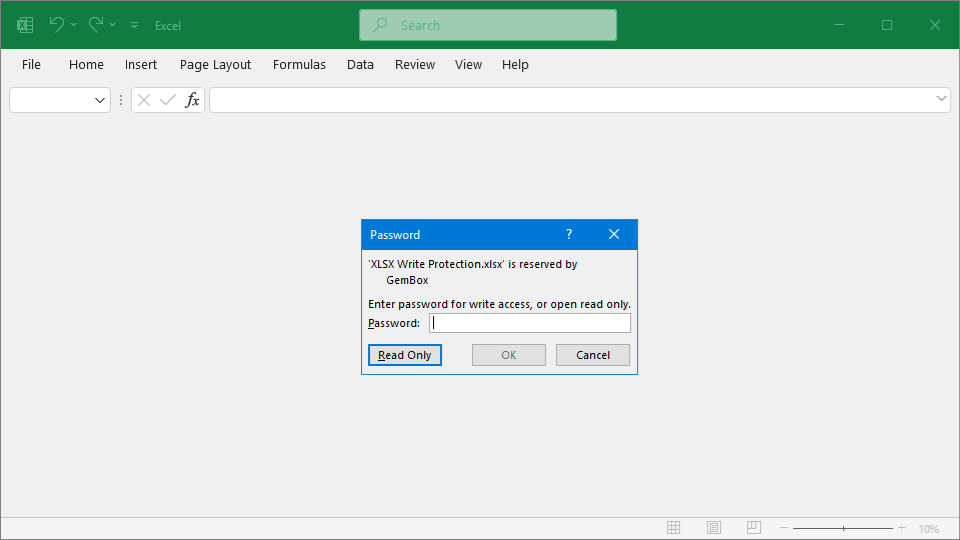
Task: Click the zoom out minus icon
Action: point(784,528)
